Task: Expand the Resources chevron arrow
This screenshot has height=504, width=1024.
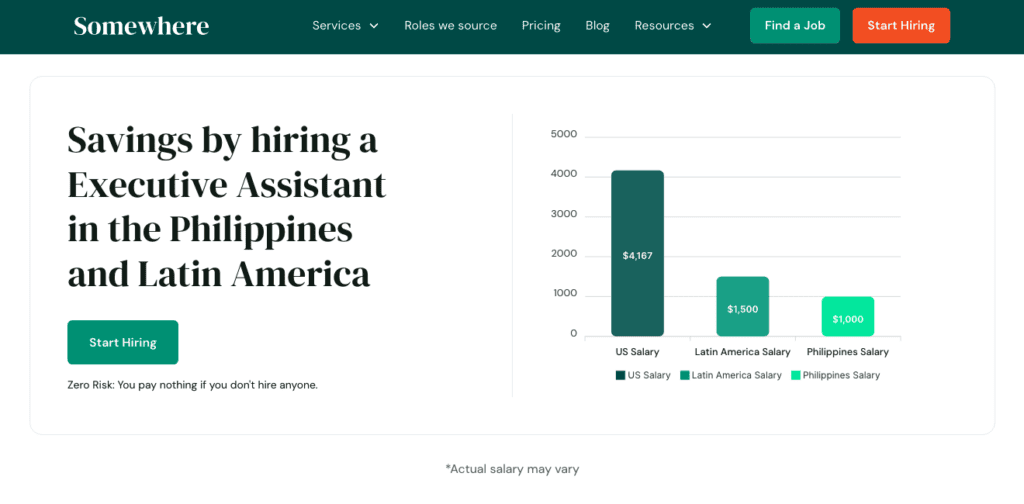Action: pos(707,26)
